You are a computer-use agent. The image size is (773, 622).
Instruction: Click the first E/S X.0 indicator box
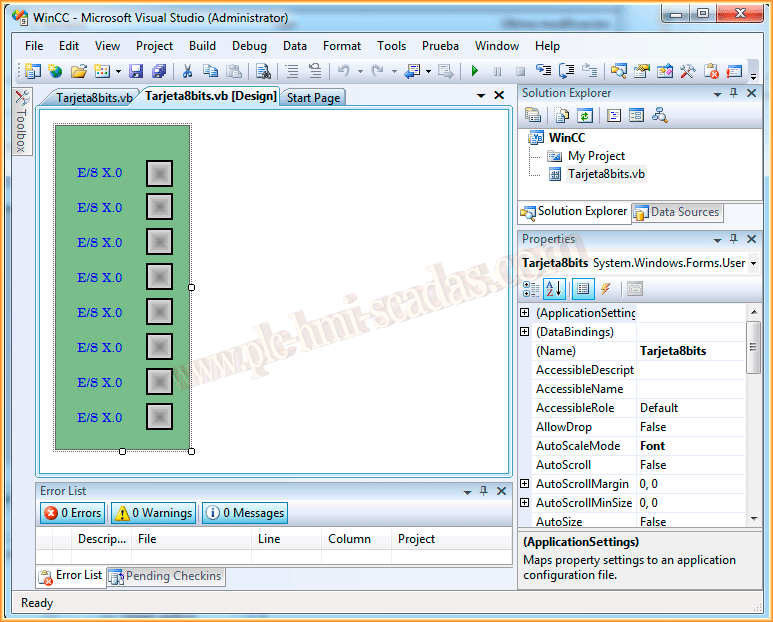(159, 173)
